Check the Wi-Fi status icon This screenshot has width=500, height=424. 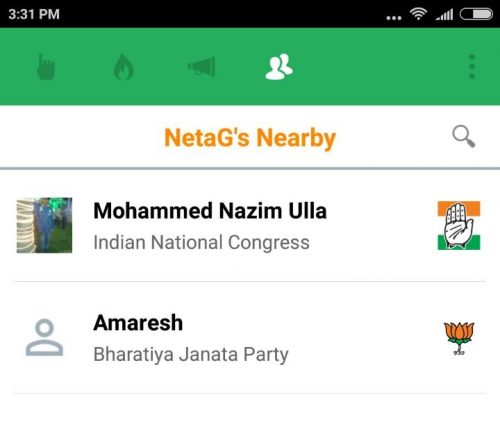(x=418, y=14)
